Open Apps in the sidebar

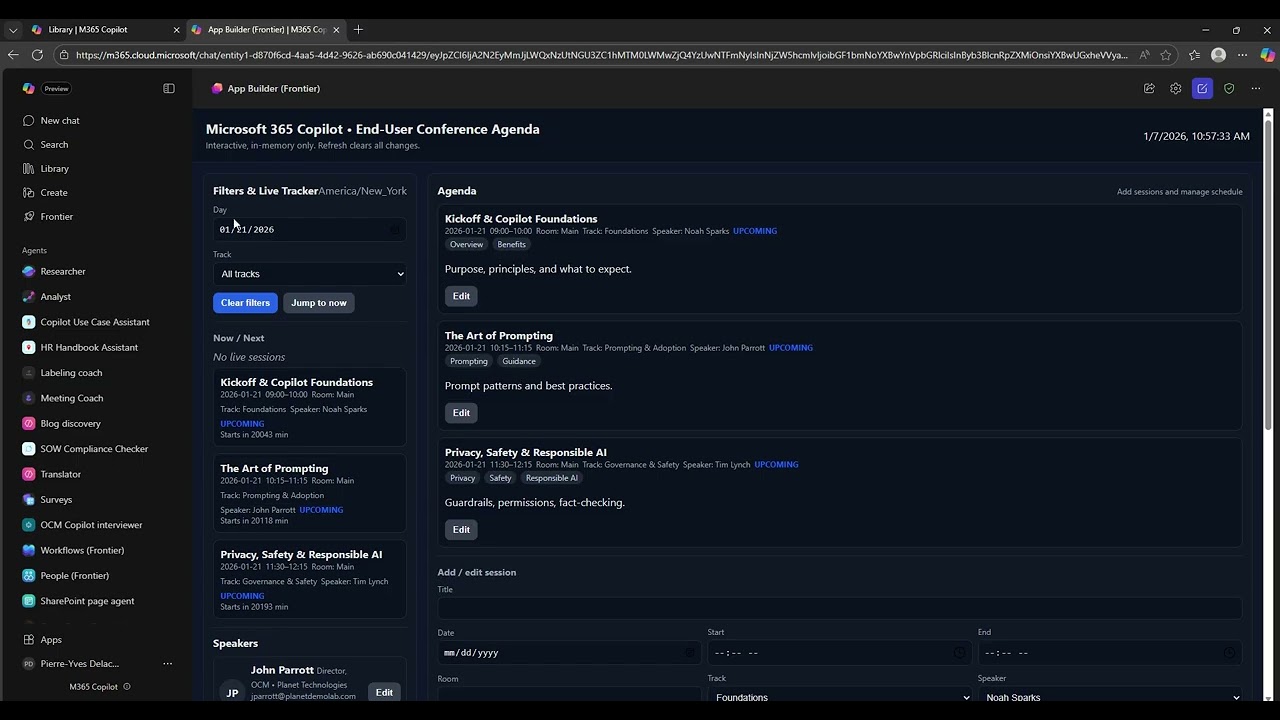[x=50, y=639]
